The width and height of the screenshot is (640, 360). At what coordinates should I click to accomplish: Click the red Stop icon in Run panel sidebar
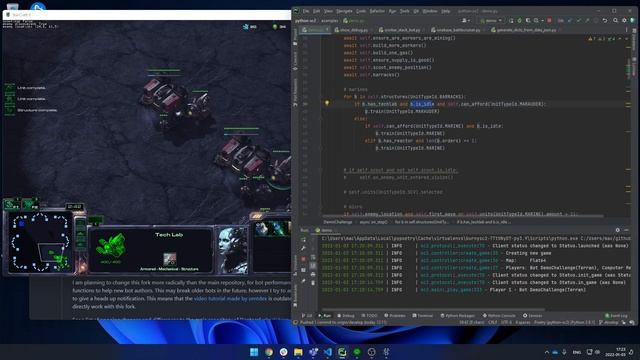pyautogui.click(x=303, y=259)
